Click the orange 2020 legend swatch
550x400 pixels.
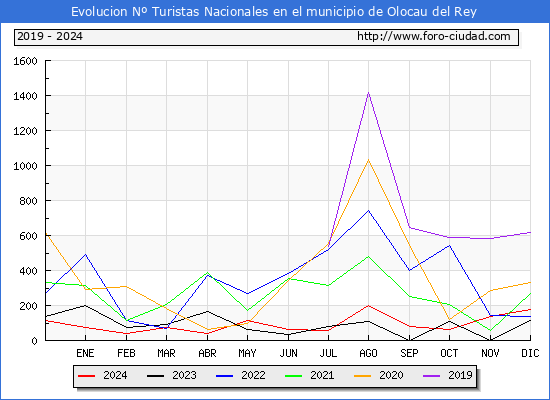pos(363,376)
